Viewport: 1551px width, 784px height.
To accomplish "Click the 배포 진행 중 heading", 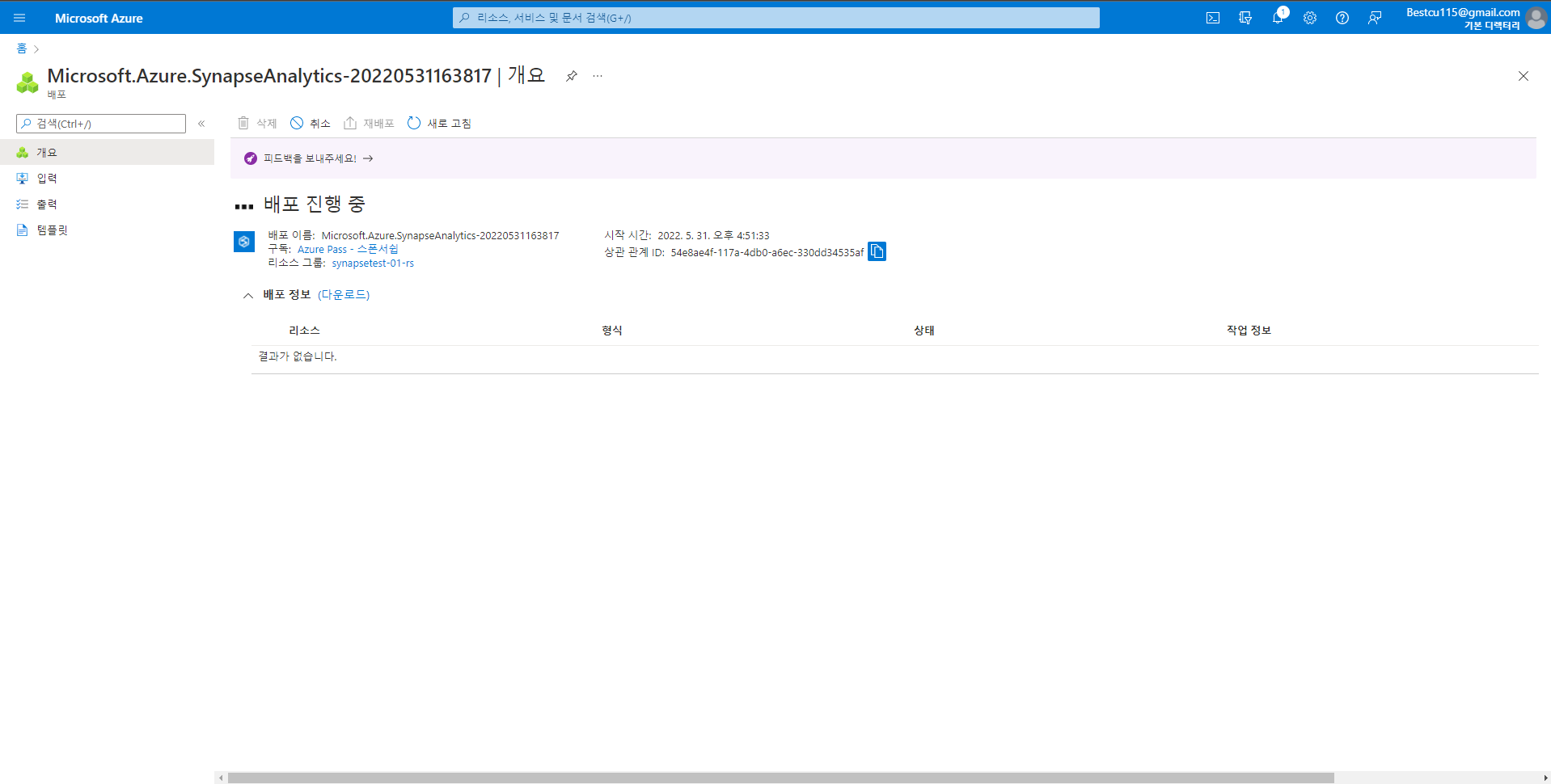I will pyautogui.click(x=315, y=204).
